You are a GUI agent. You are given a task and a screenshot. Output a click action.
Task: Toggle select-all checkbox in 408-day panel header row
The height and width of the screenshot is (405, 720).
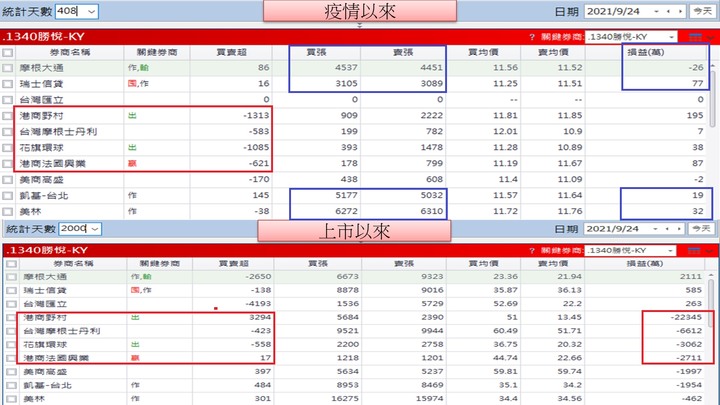(x=8, y=52)
